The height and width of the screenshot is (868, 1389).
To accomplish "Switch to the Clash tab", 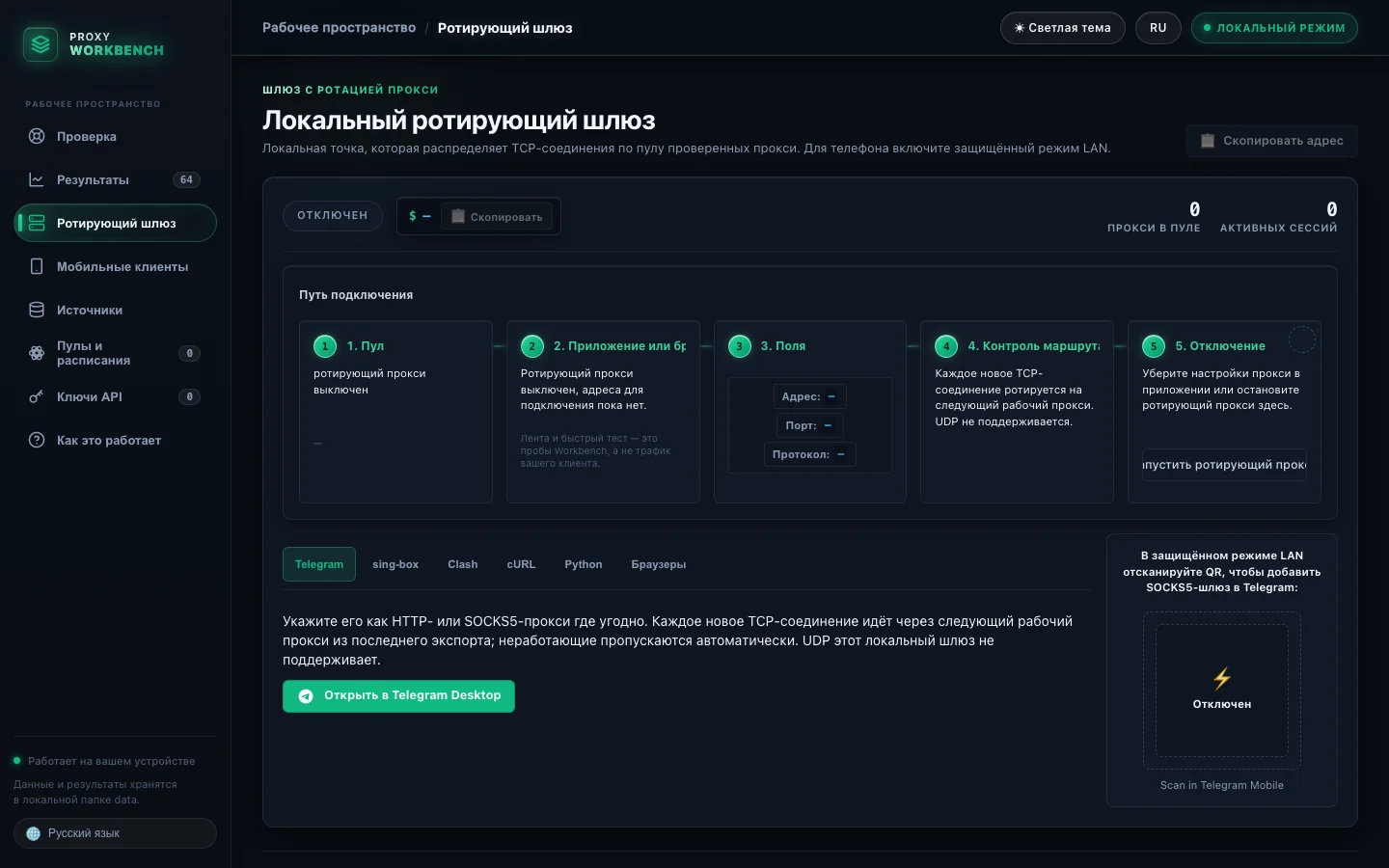I will click(x=463, y=564).
